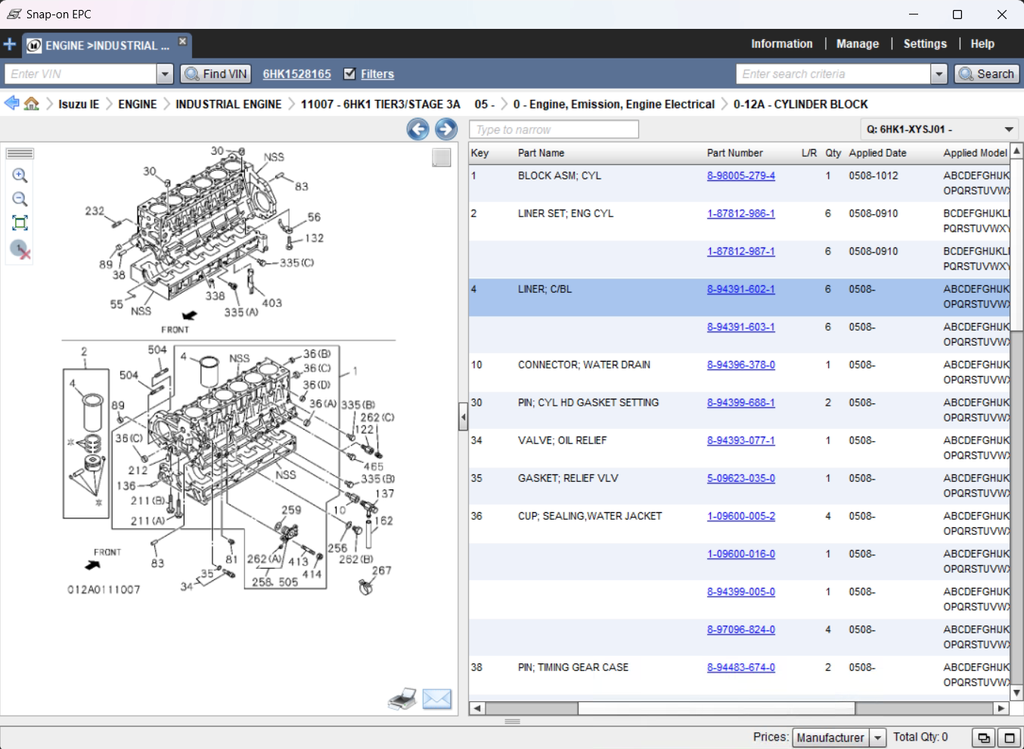
Task: Print the illustration
Action: coord(402,699)
